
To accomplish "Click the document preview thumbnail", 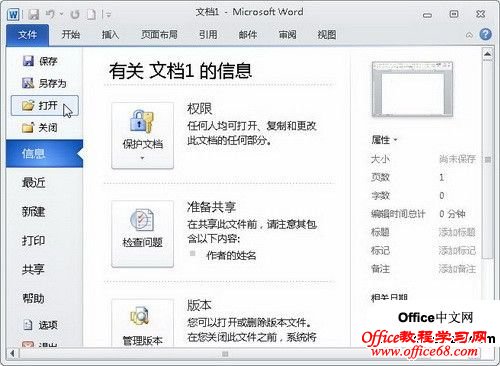I will 412,89.
